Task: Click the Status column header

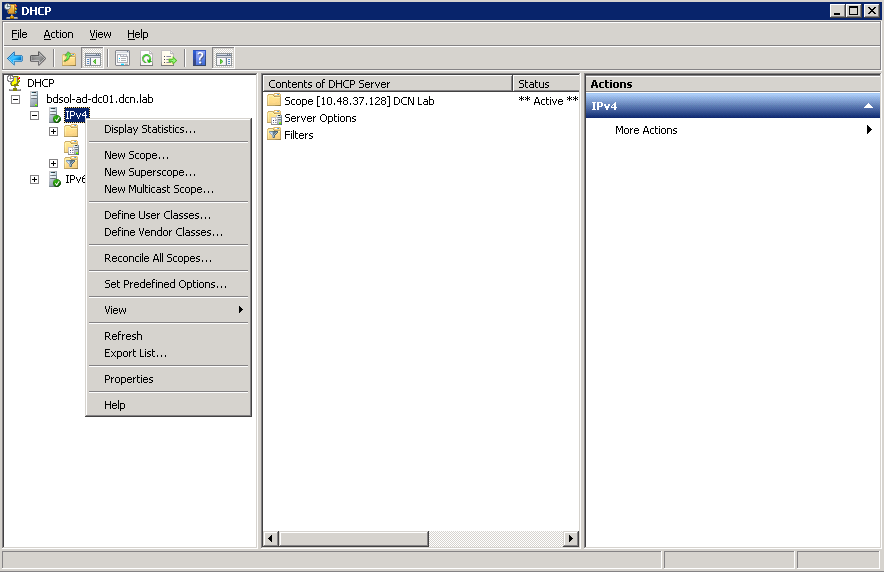Action: point(546,83)
